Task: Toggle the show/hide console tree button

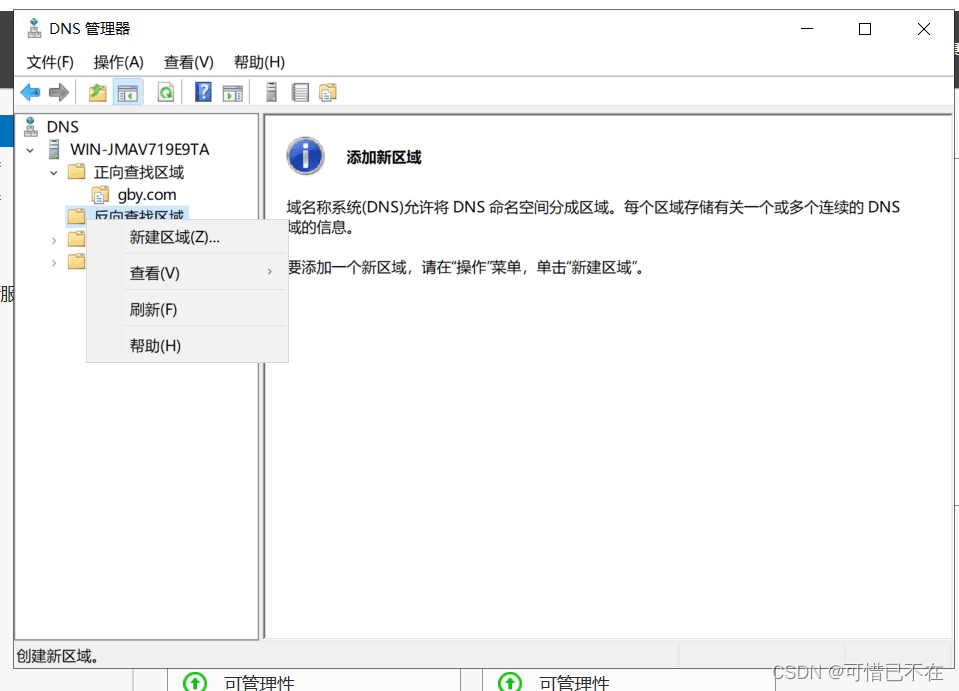Action: pos(128,93)
